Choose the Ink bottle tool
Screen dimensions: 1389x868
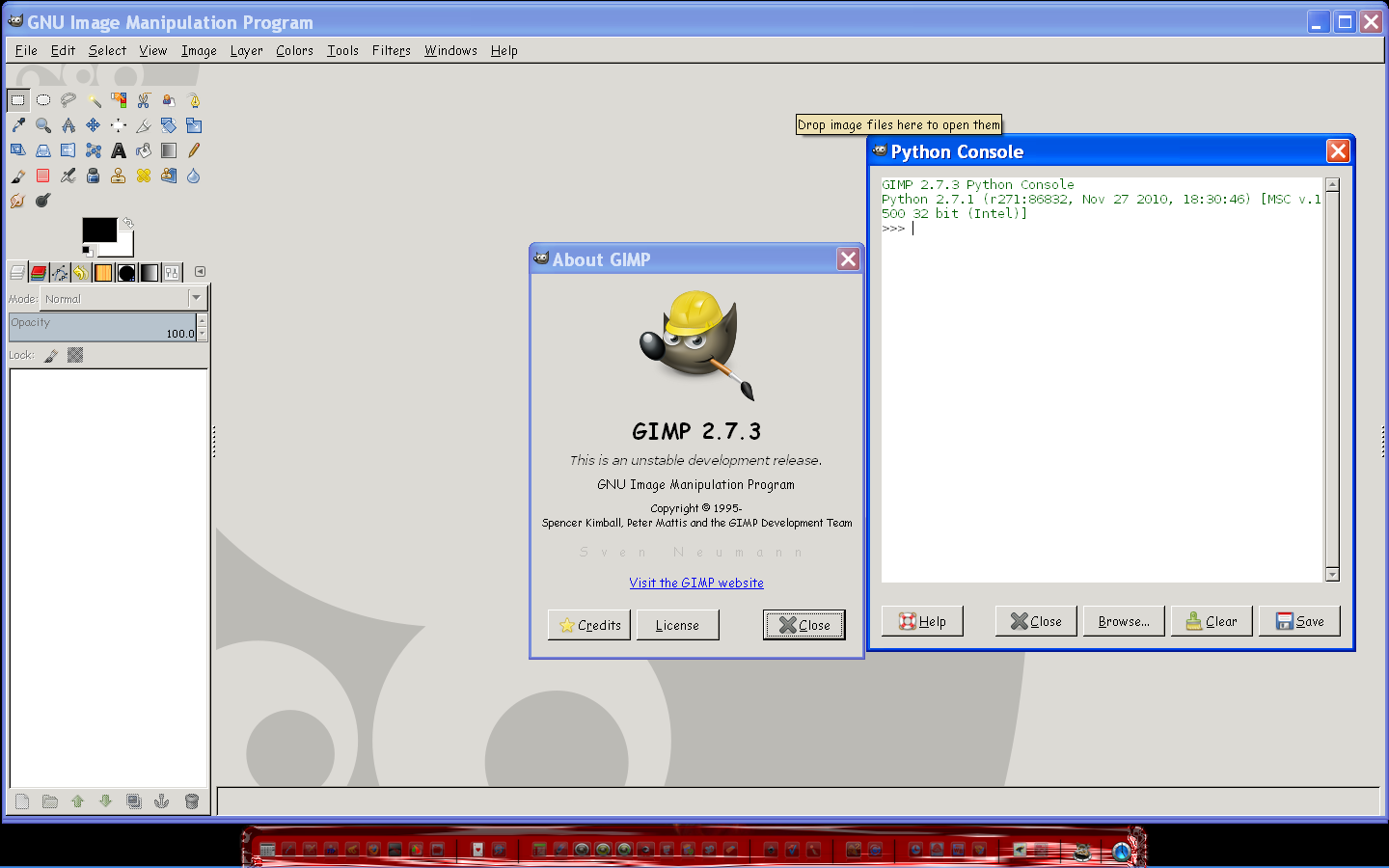(94, 176)
